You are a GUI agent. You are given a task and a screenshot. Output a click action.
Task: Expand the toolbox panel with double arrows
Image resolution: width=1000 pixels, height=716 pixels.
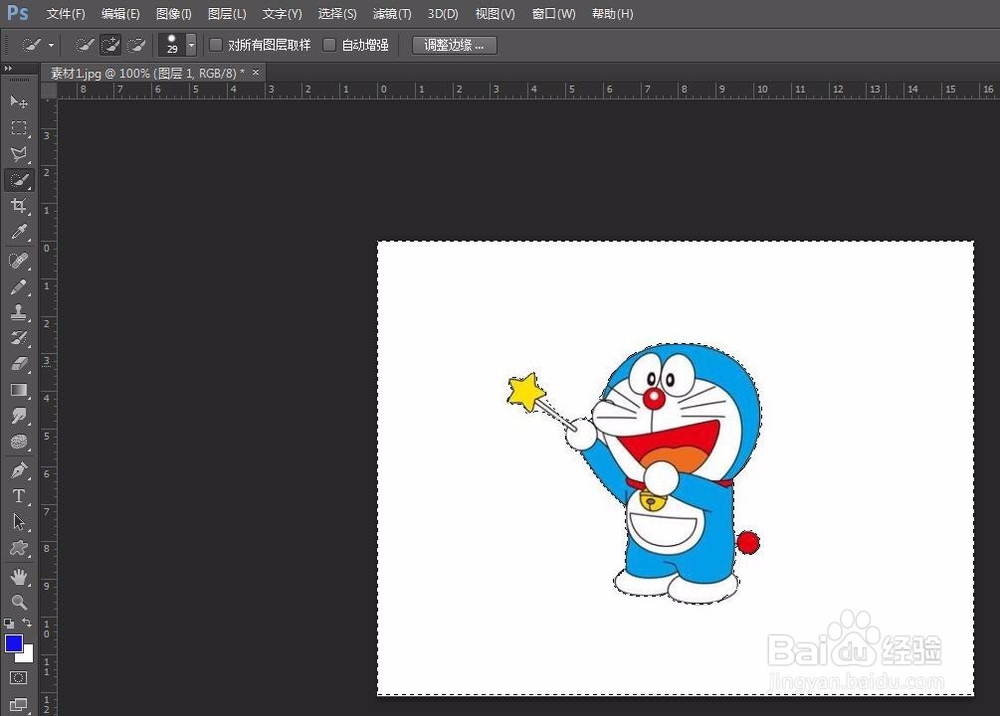(8, 68)
